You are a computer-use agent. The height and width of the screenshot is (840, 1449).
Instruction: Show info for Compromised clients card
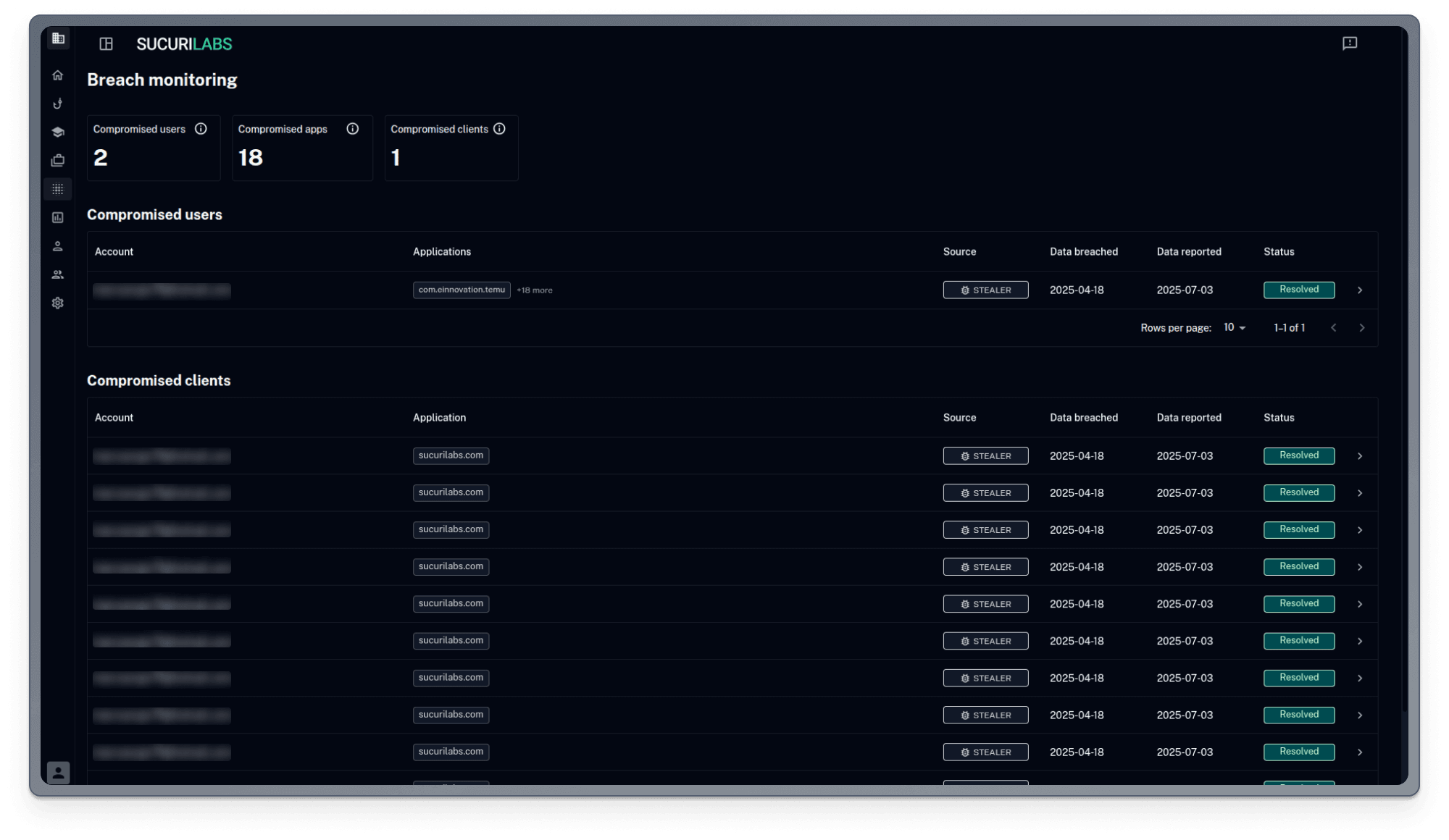[x=500, y=129]
